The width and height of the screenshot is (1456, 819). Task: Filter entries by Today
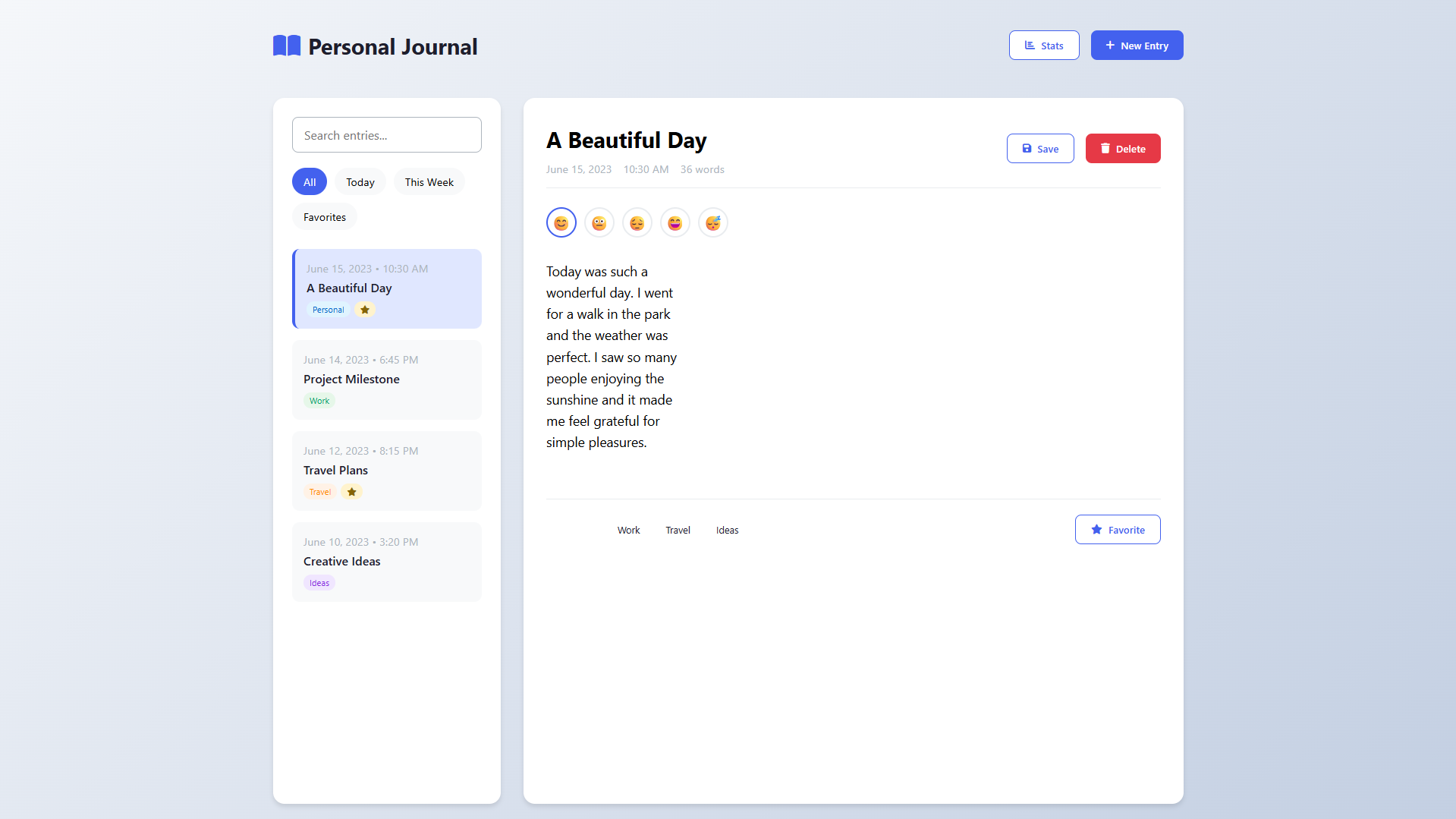360,182
